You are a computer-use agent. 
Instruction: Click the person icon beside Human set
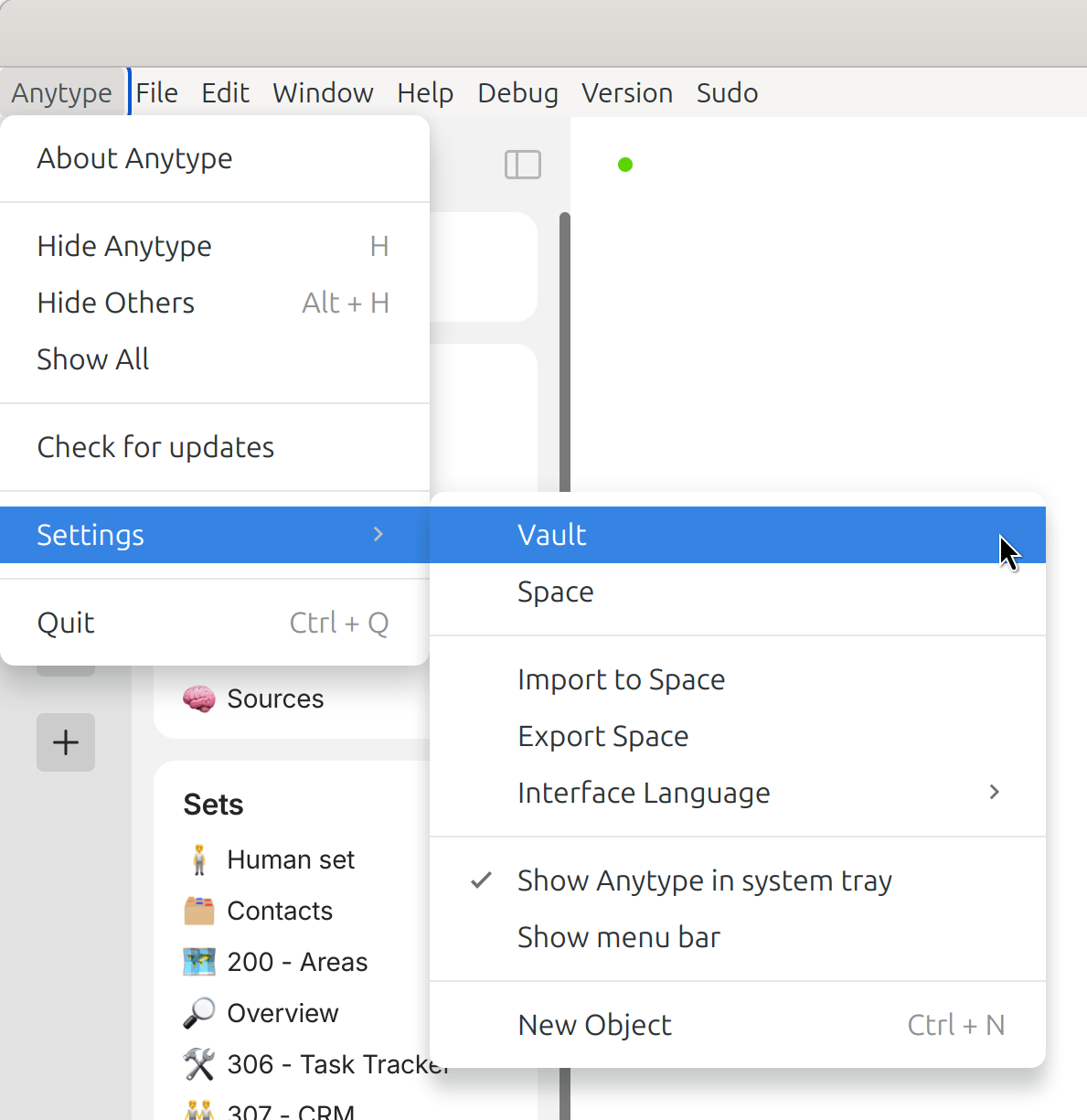point(199,859)
